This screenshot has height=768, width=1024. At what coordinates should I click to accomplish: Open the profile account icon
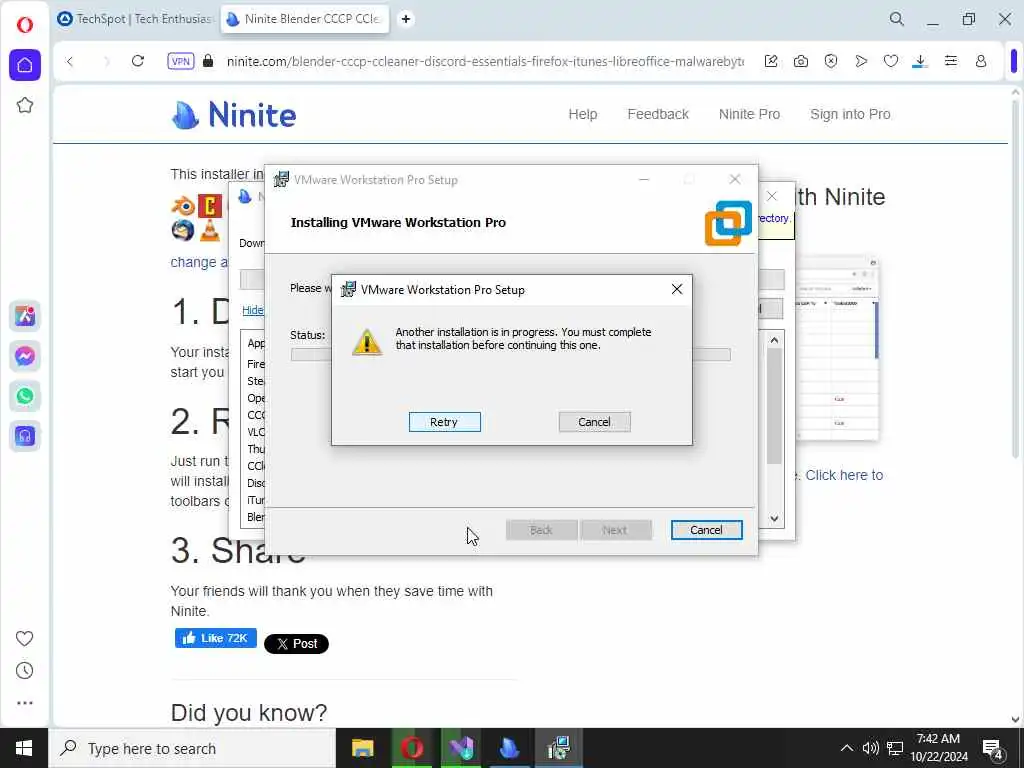tap(981, 61)
